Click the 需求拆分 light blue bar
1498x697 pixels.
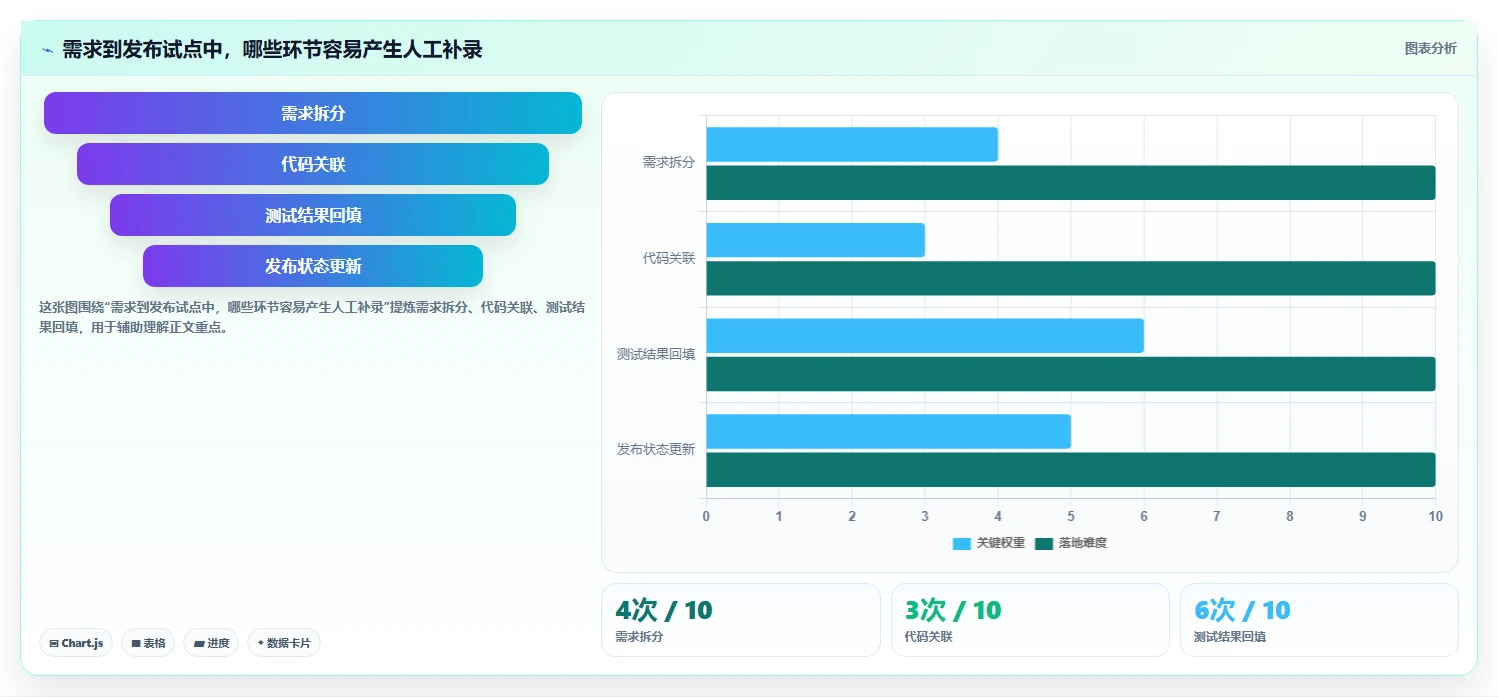(852, 144)
